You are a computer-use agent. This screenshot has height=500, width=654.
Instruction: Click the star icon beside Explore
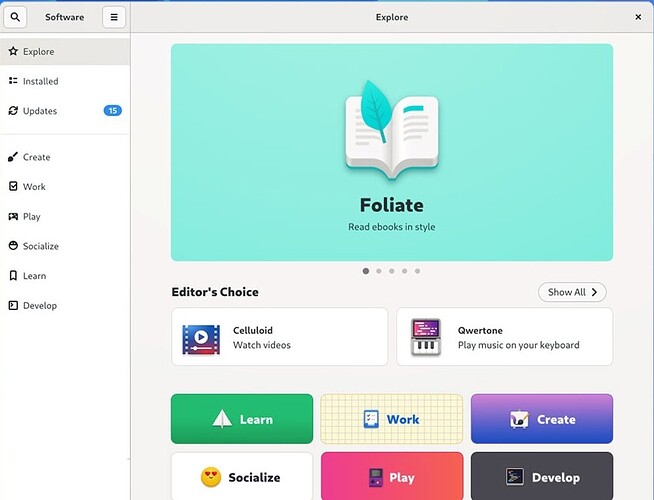13,51
